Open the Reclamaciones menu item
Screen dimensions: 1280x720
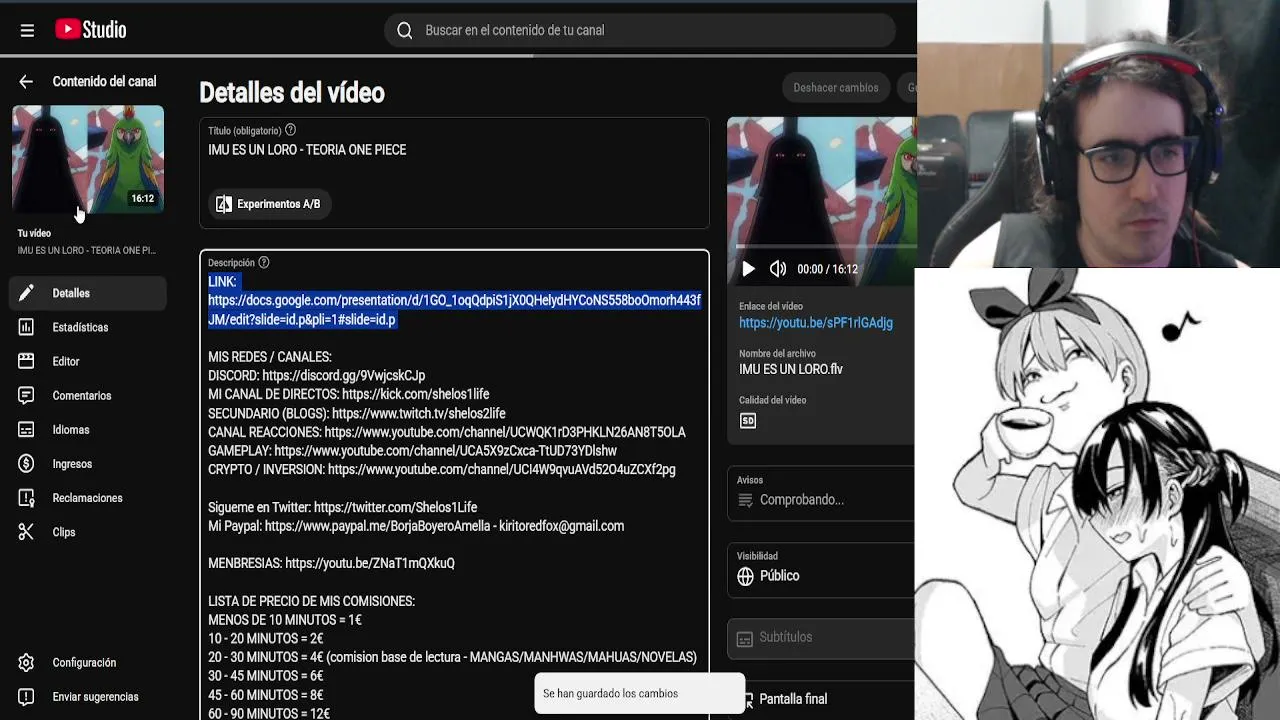pos(88,497)
